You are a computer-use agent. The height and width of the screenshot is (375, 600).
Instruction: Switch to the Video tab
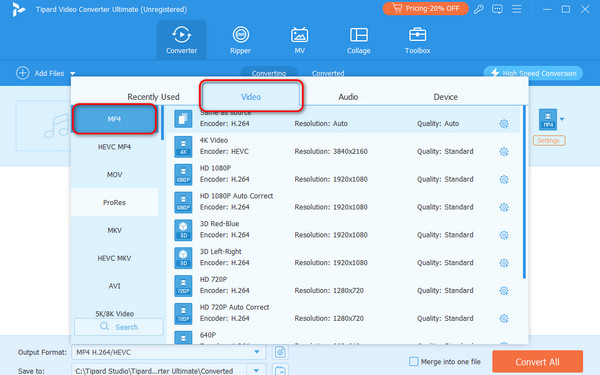click(x=251, y=97)
